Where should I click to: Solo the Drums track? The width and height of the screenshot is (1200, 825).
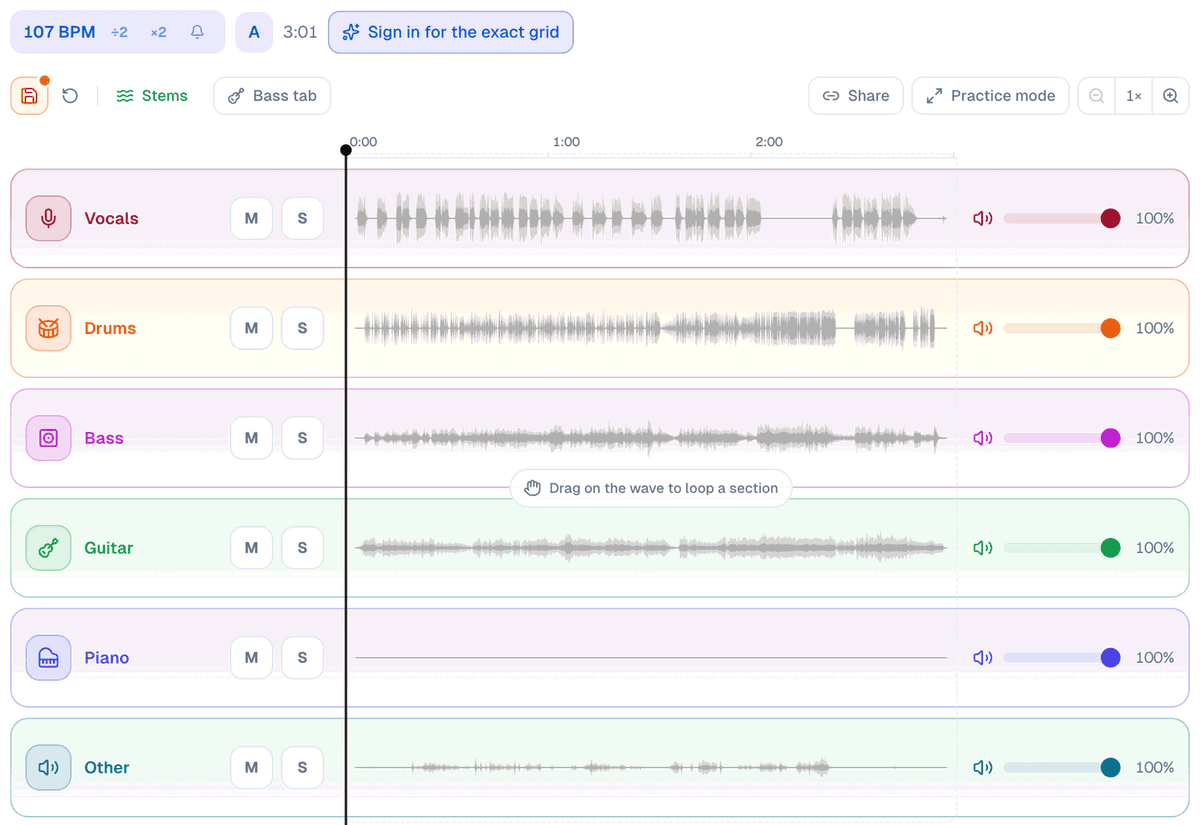coord(302,328)
